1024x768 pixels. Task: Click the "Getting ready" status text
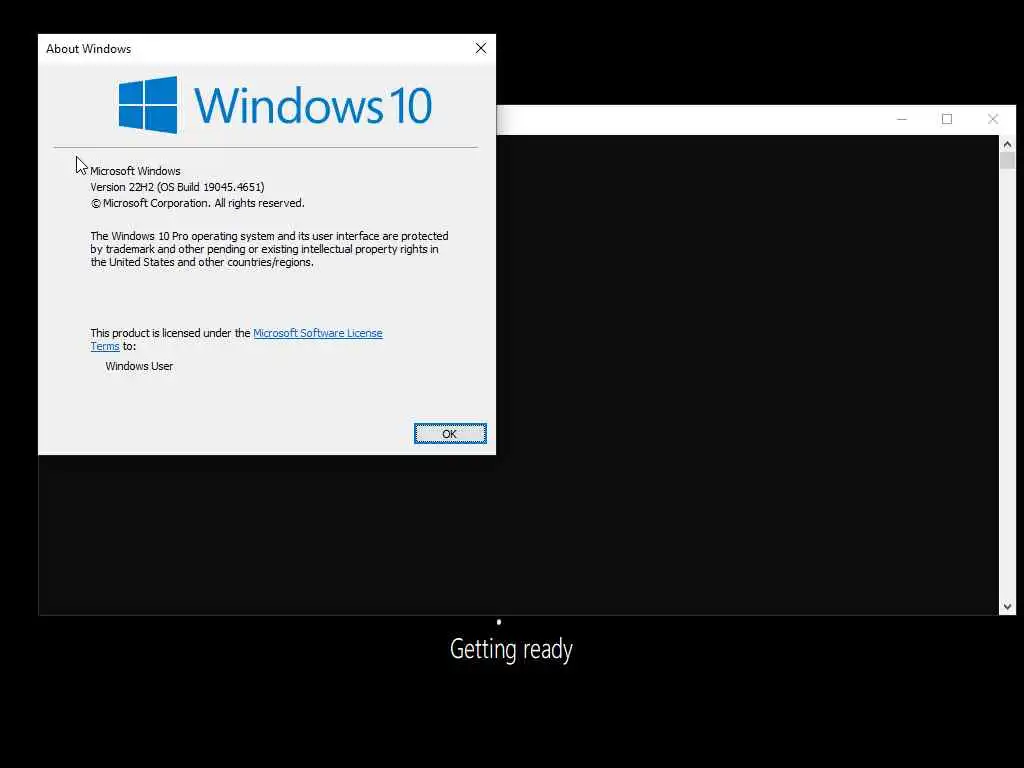(511, 649)
